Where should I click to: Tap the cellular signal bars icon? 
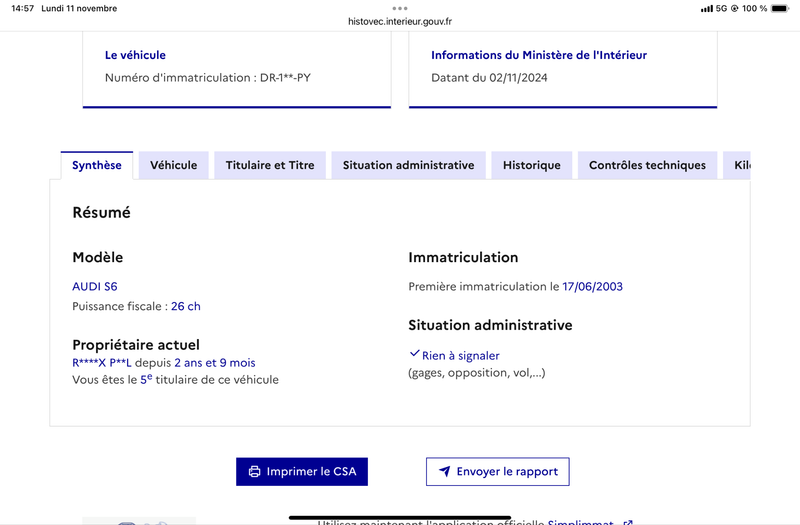click(x=707, y=8)
